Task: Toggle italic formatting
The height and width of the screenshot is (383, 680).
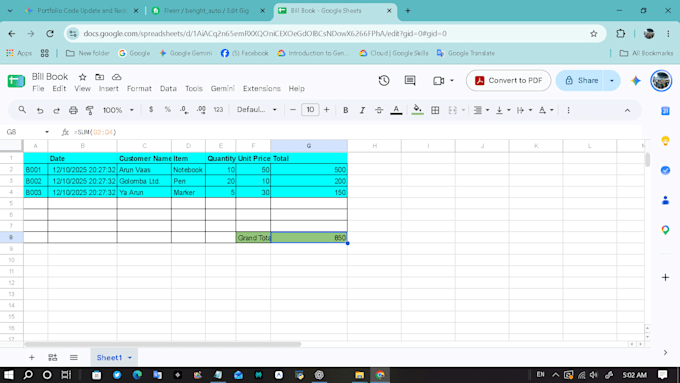Action: pyautogui.click(x=362, y=110)
